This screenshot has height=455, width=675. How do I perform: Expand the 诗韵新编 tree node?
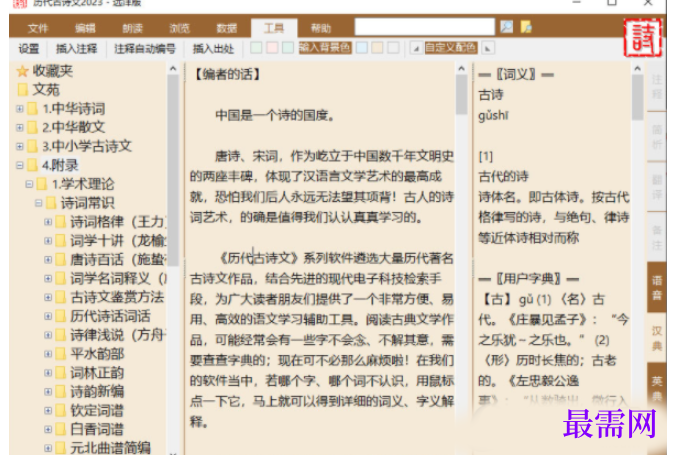pyautogui.click(x=48, y=392)
